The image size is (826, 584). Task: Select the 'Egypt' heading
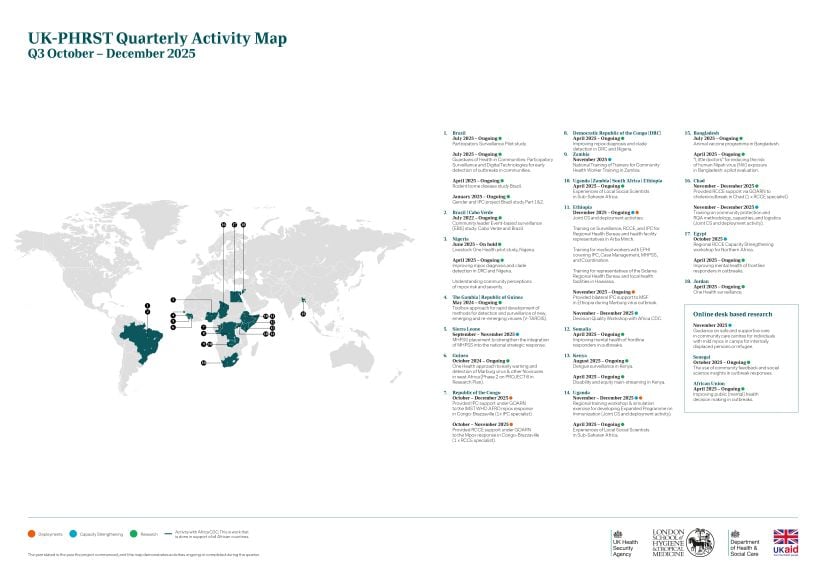700,233
